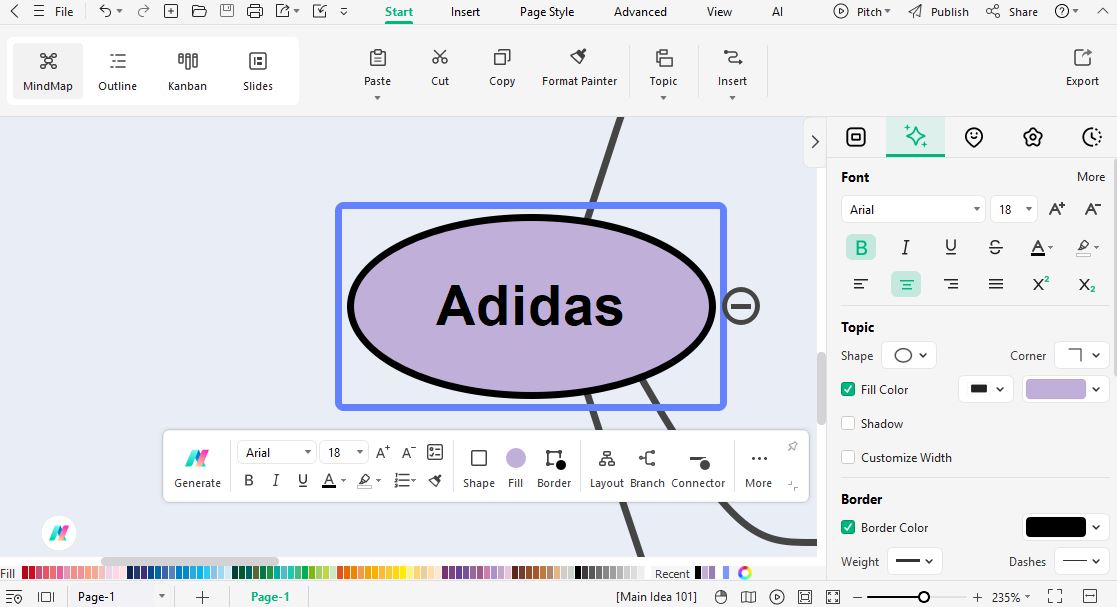Open the fill pattern dropdown
The height and width of the screenshot is (607, 1117).
pyautogui.click(x=986, y=389)
